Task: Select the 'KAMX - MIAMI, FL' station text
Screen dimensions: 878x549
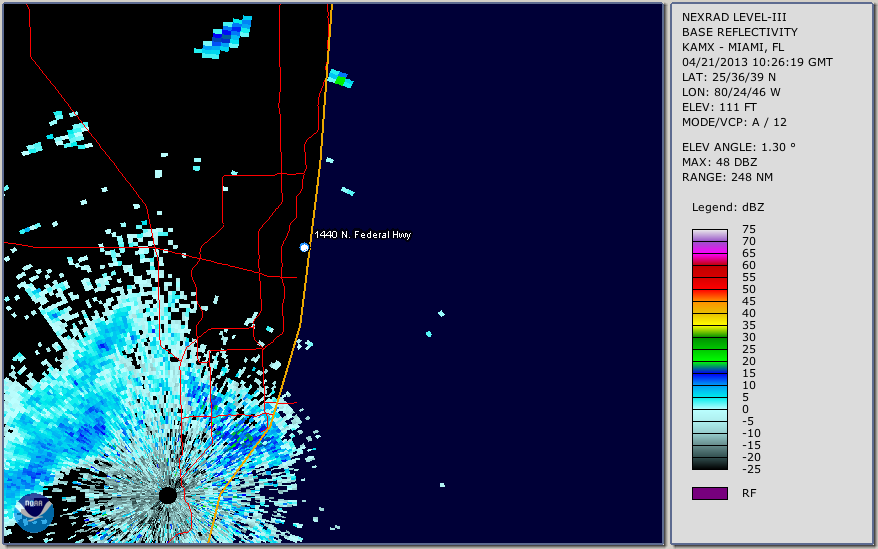Action: tap(733, 47)
